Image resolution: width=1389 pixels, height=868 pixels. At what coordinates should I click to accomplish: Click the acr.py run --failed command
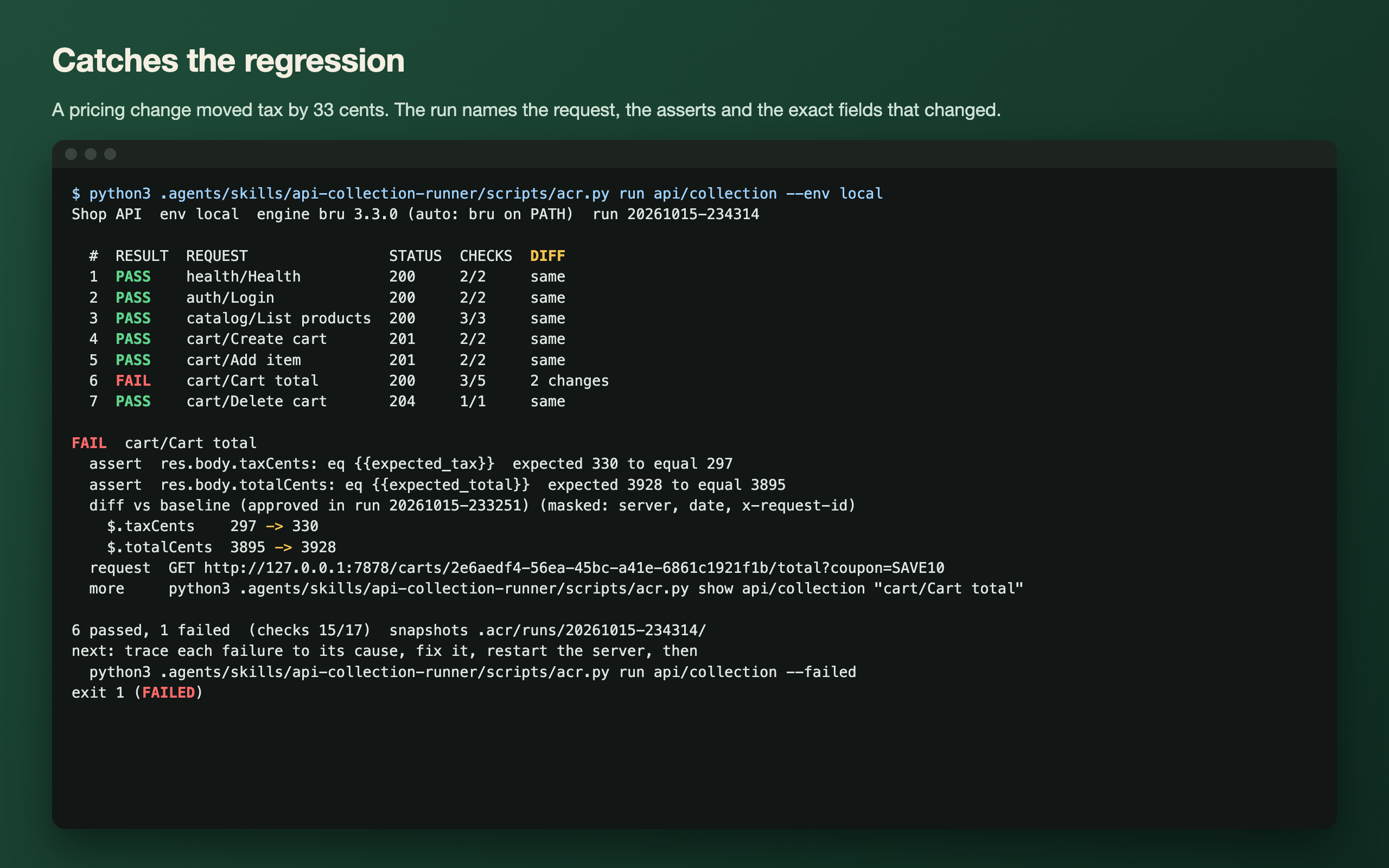click(473, 672)
